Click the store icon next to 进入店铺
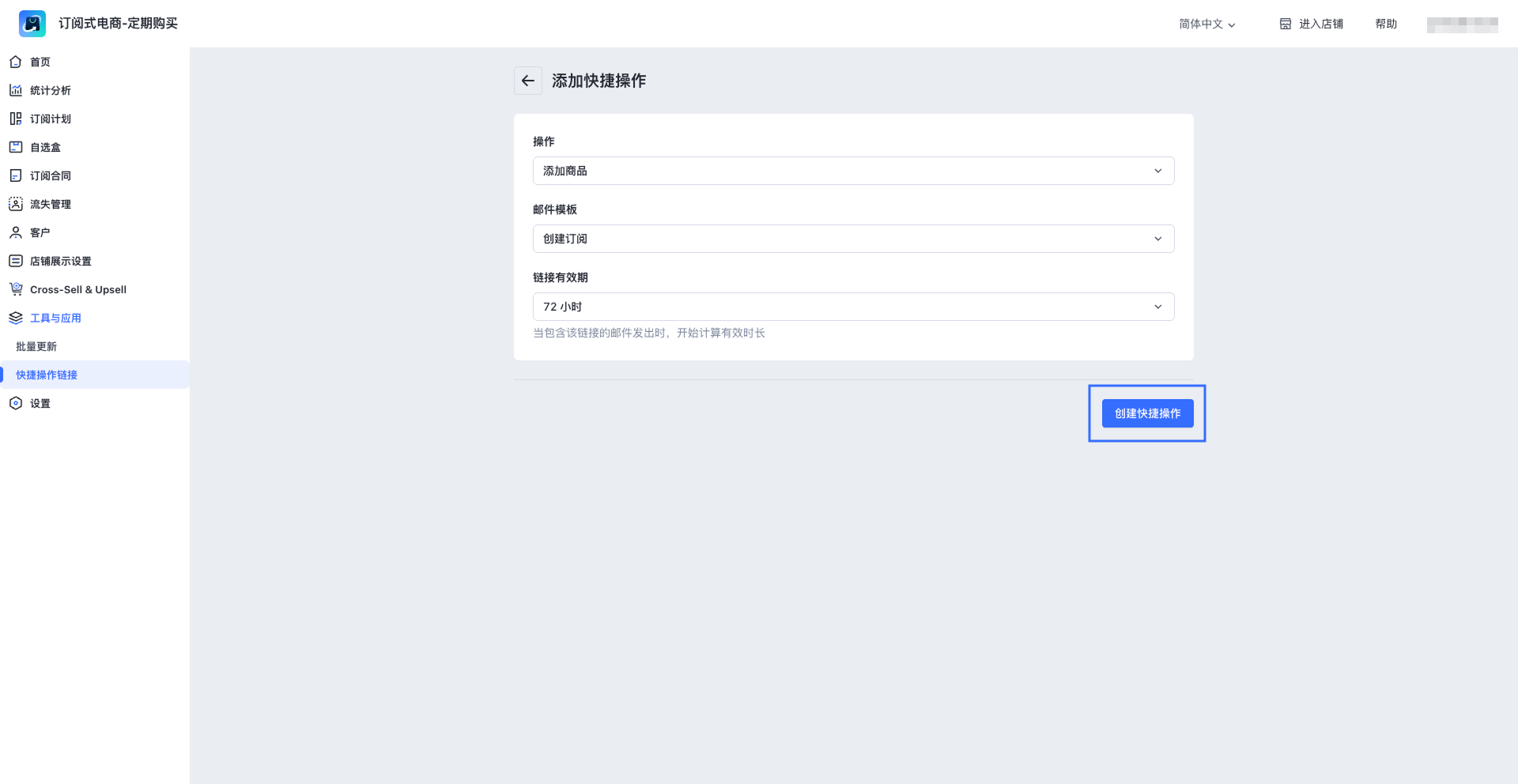 tap(1286, 24)
